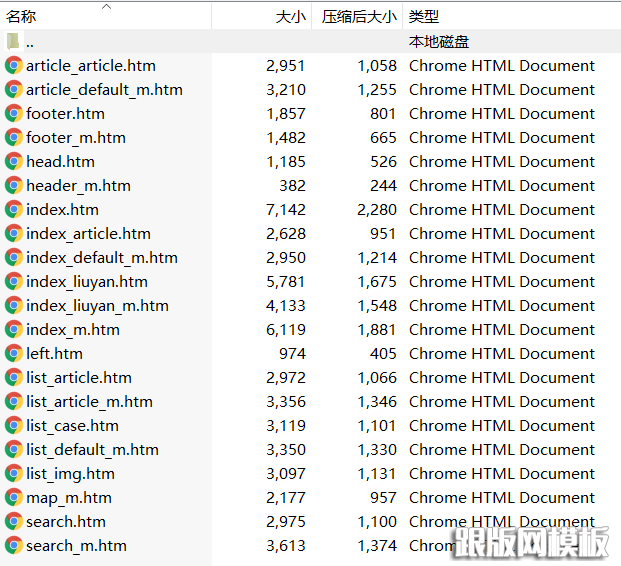
Task: Select the Chrome icon of list_case.htm
Action: point(14,426)
